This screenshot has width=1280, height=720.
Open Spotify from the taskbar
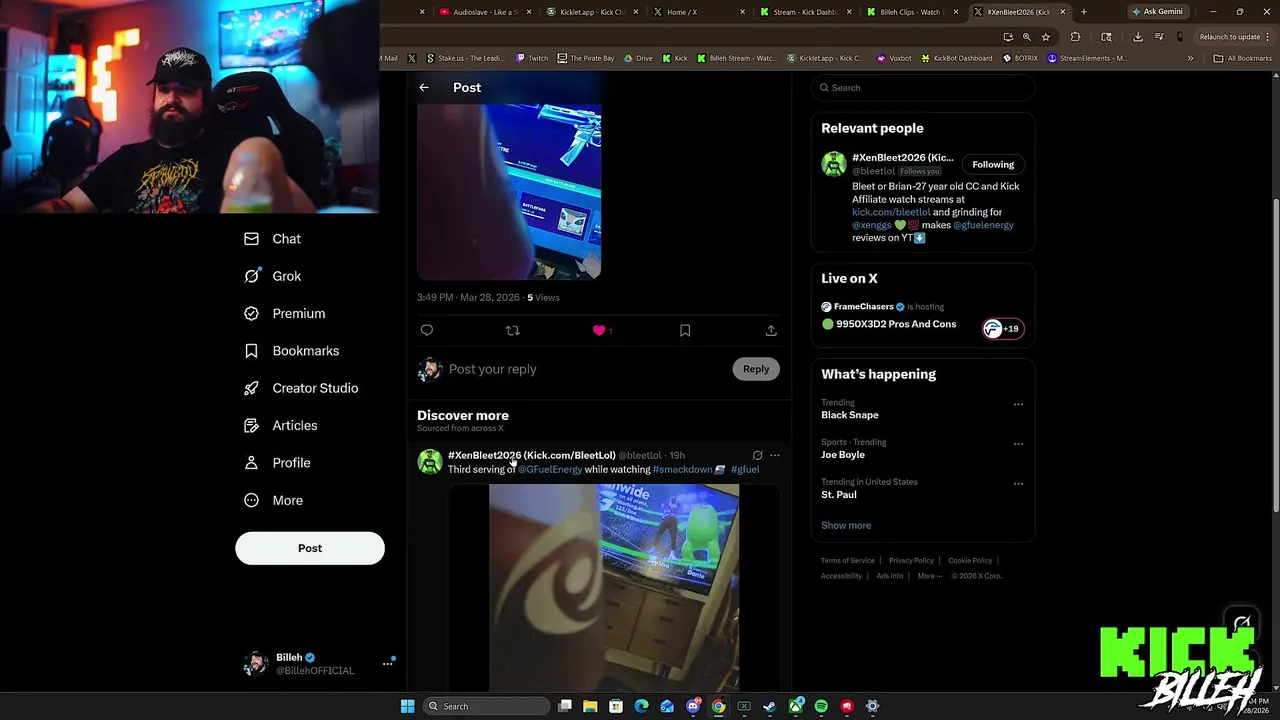821,706
